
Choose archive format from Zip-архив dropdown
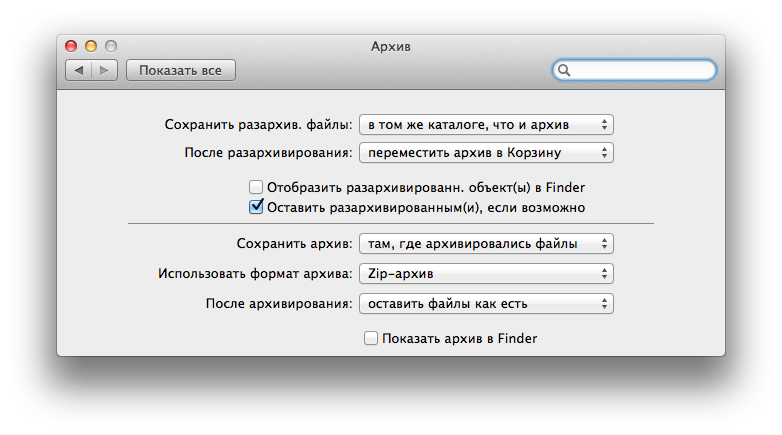pos(486,273)
